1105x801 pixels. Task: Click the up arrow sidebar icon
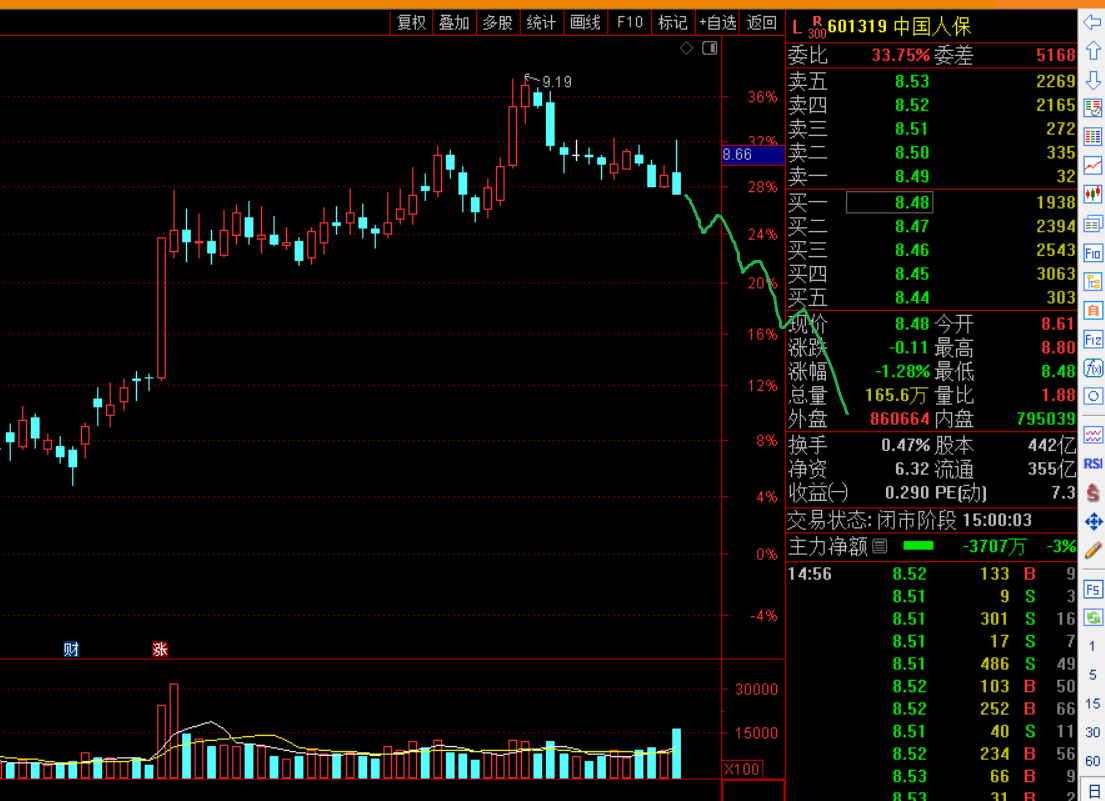1093,51
